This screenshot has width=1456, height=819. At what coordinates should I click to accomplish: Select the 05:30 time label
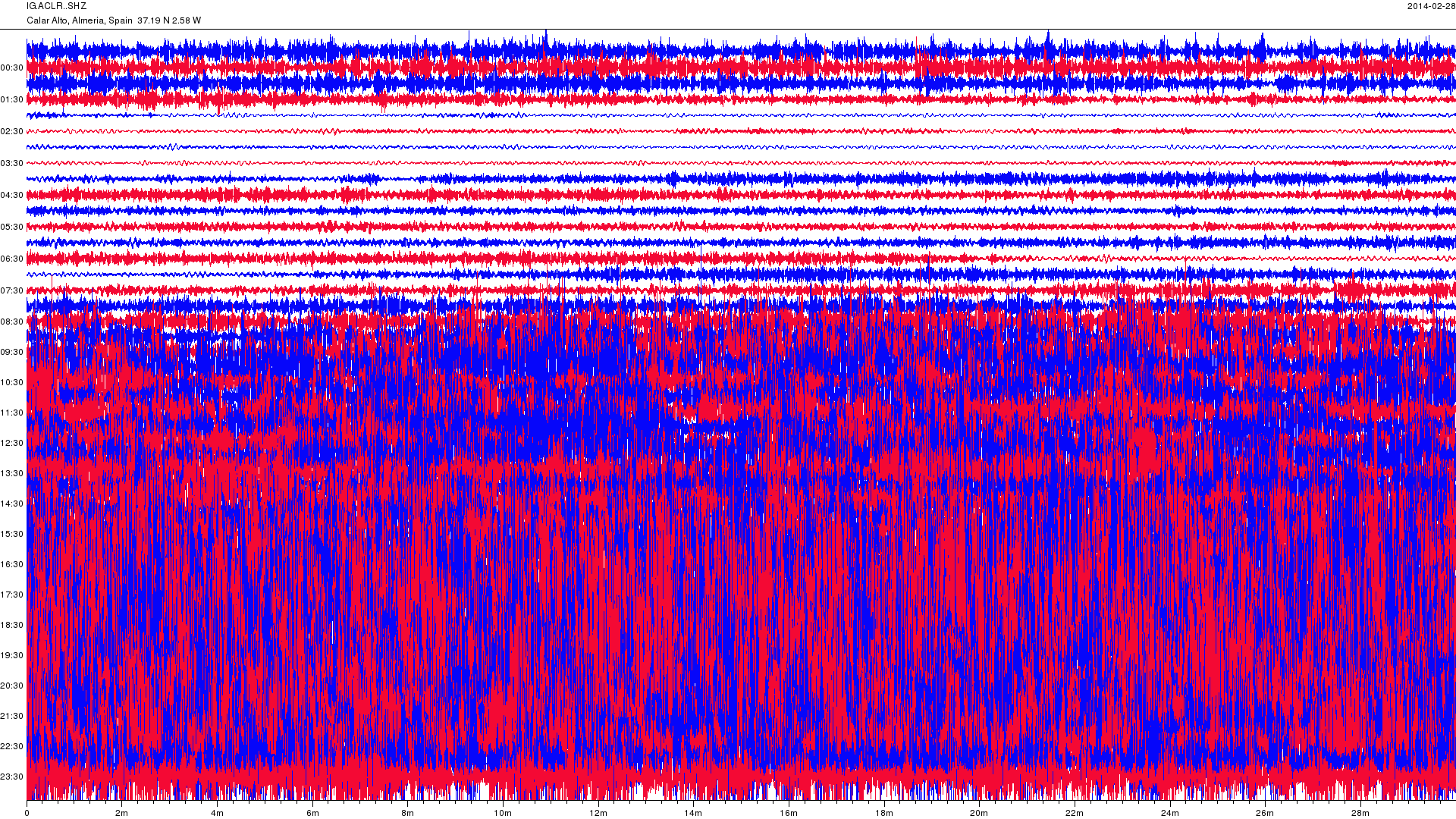click(12, 227)
